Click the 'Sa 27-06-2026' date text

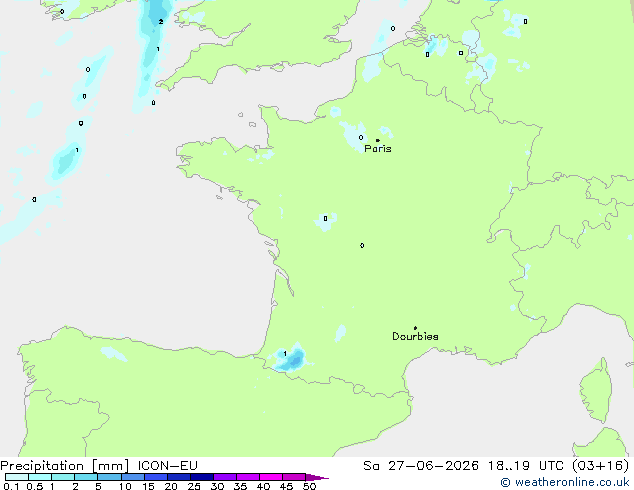click(x=421, y=466)
